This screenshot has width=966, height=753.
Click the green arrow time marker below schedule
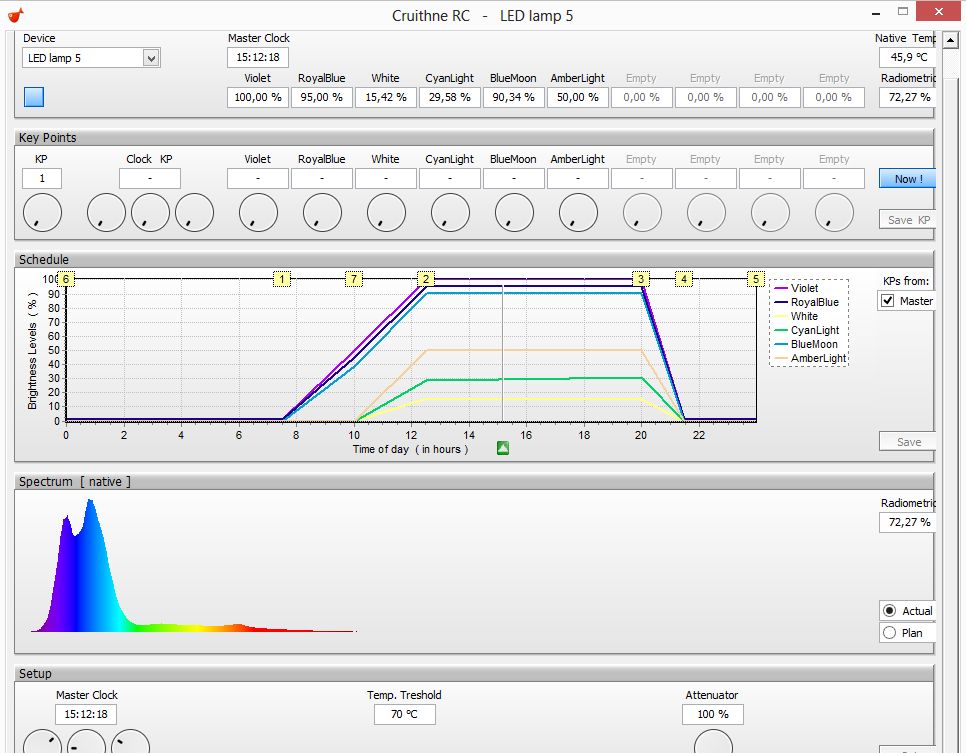coord(503,449)
